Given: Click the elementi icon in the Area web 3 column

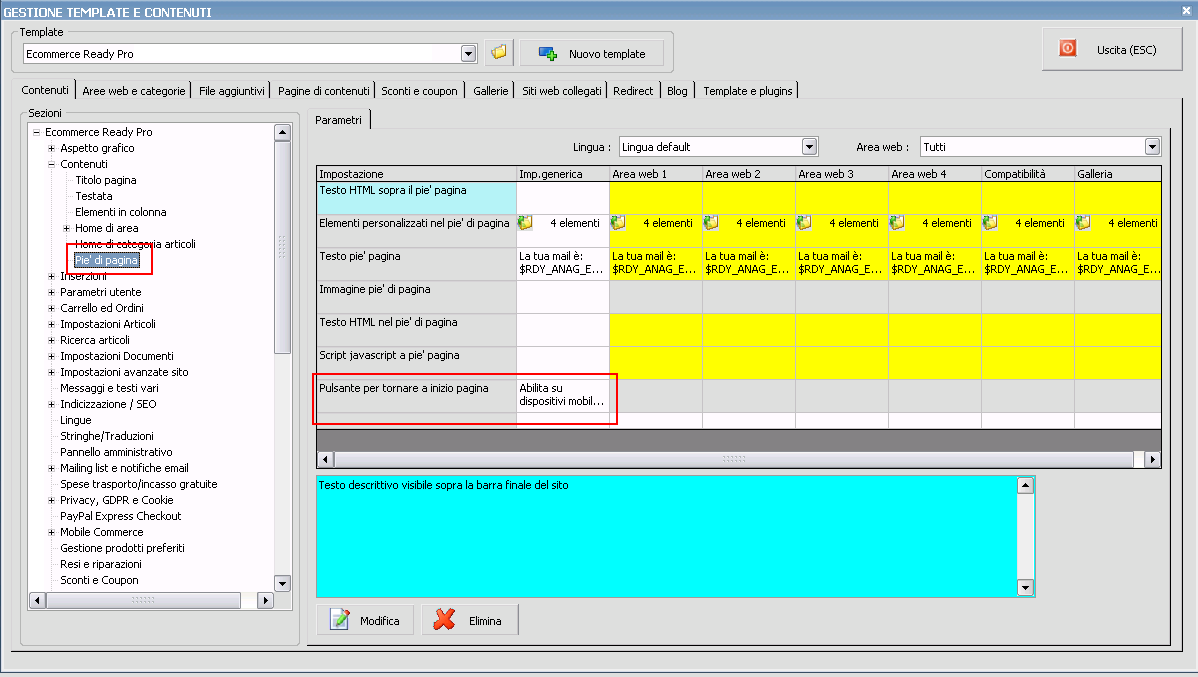Looking at the screenshot, I should 804,222.
